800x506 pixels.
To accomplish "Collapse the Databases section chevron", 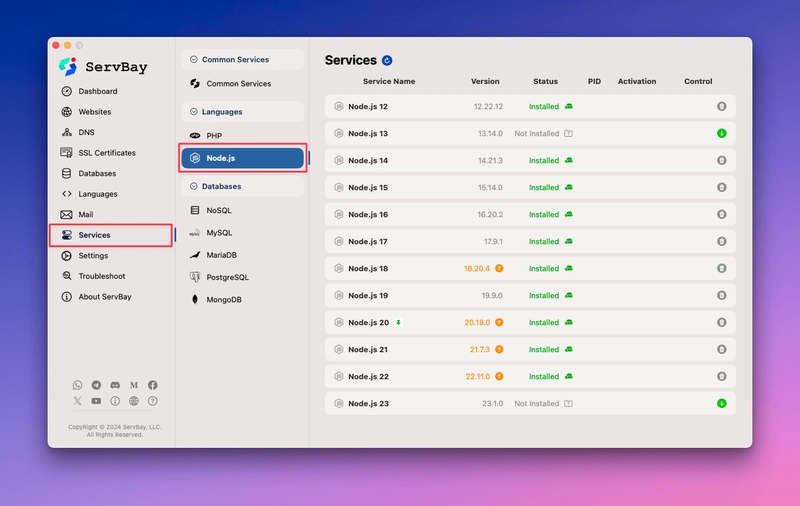I will click(x=194, y=186).
